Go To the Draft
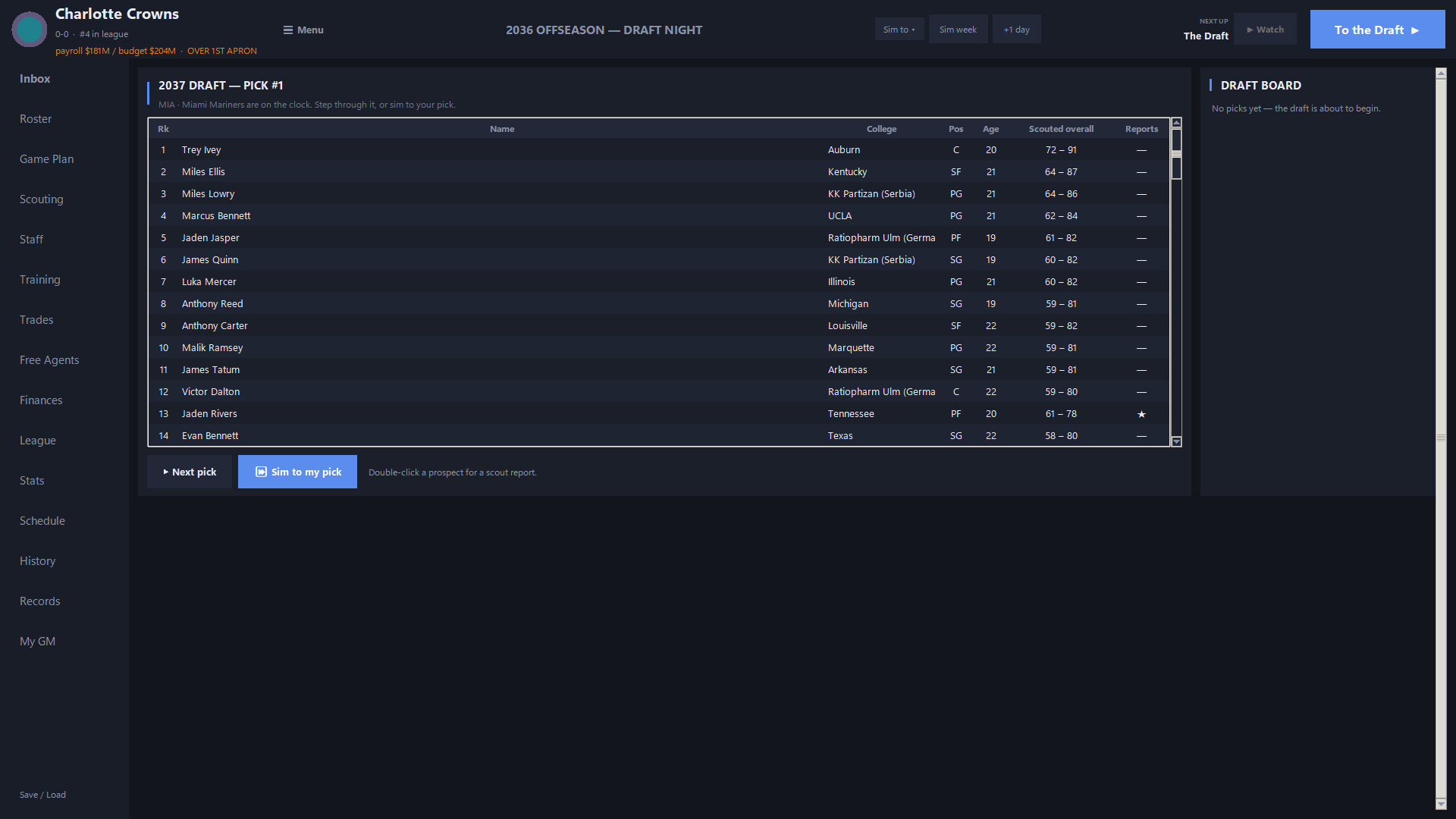The width and height of the screenshot is (1456, 819). [x=1377, y=30]
